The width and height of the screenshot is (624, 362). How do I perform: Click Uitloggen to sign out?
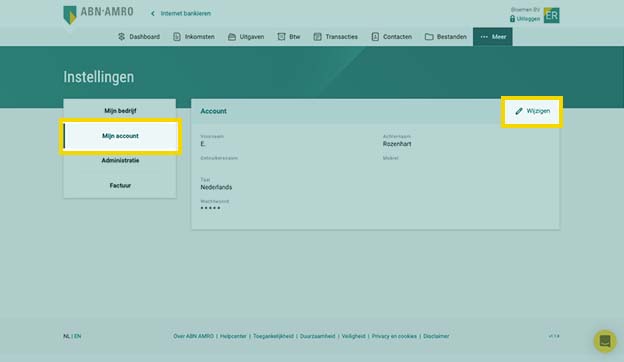click(x=525, y=19)
